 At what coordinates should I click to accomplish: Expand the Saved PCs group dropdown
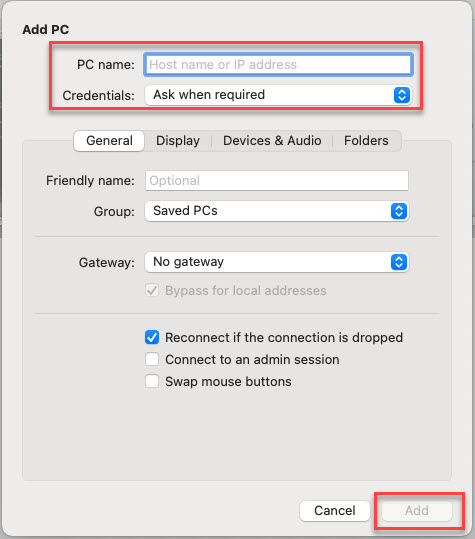276,211
